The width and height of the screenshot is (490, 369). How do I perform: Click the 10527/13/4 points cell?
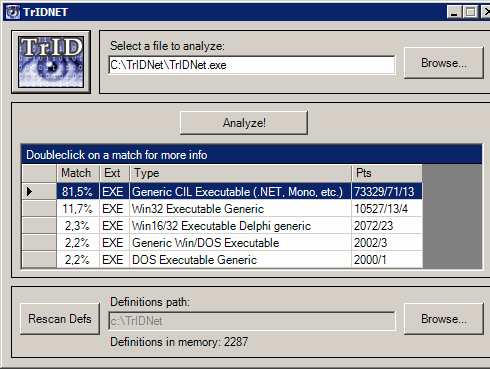pos(387,209)
